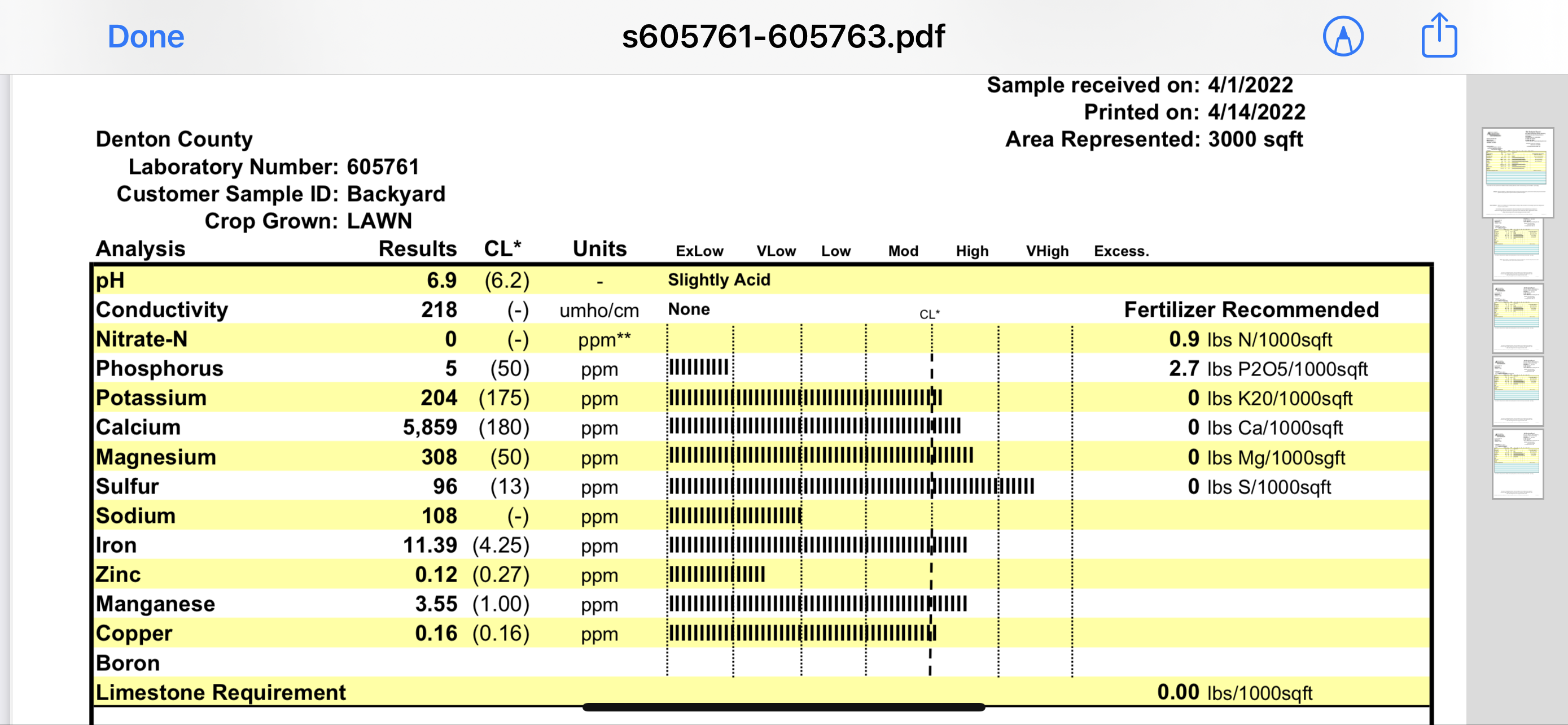Select the fifth page thumbnail
1568x725 pixels.
pos(1517,464)
